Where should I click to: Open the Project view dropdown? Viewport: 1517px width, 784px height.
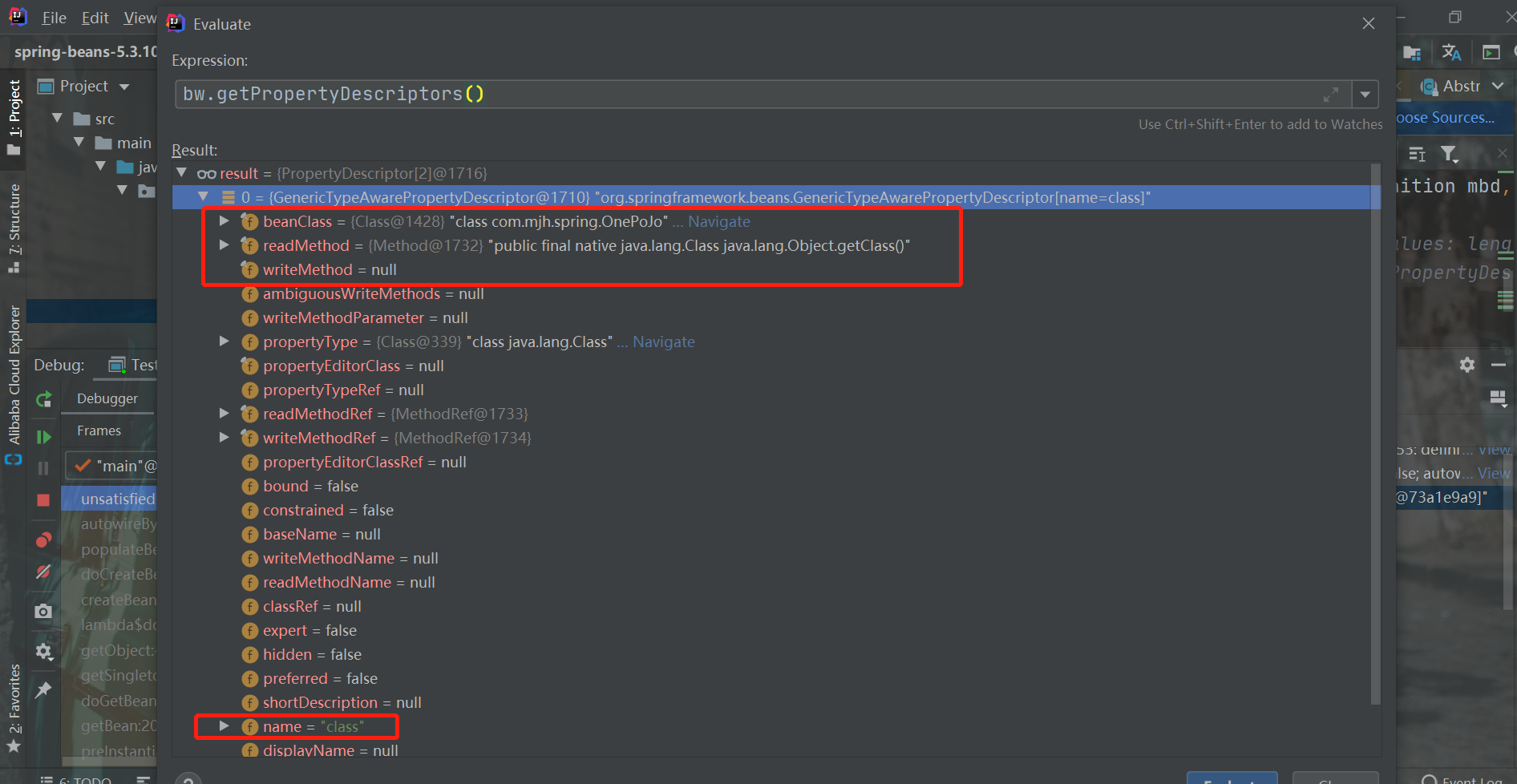(x=124, y=87)
